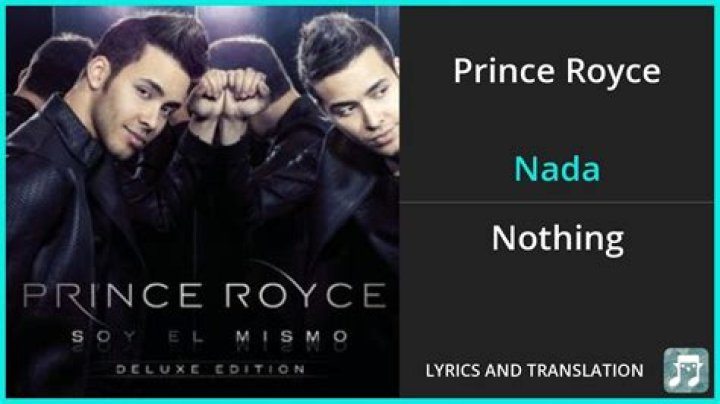Click the SOY EL MISMO album subtitle
The height and width of the screenshot is (404, 720).
pos(210,337)
